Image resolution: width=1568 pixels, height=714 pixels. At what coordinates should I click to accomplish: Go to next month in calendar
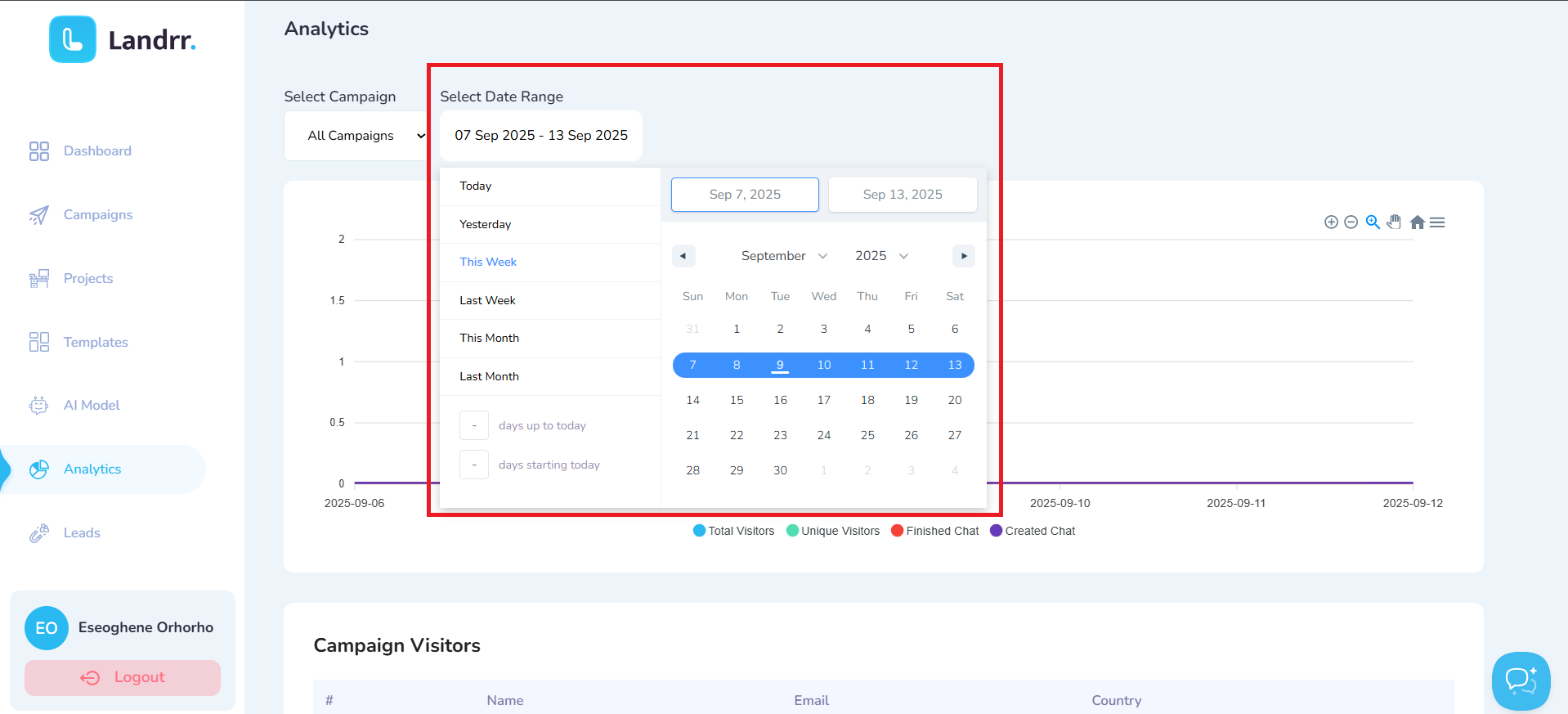pos(964,256)
